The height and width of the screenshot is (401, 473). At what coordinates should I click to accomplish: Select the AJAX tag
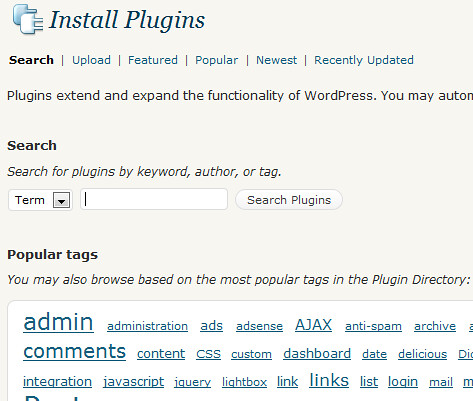click(313, 325)
